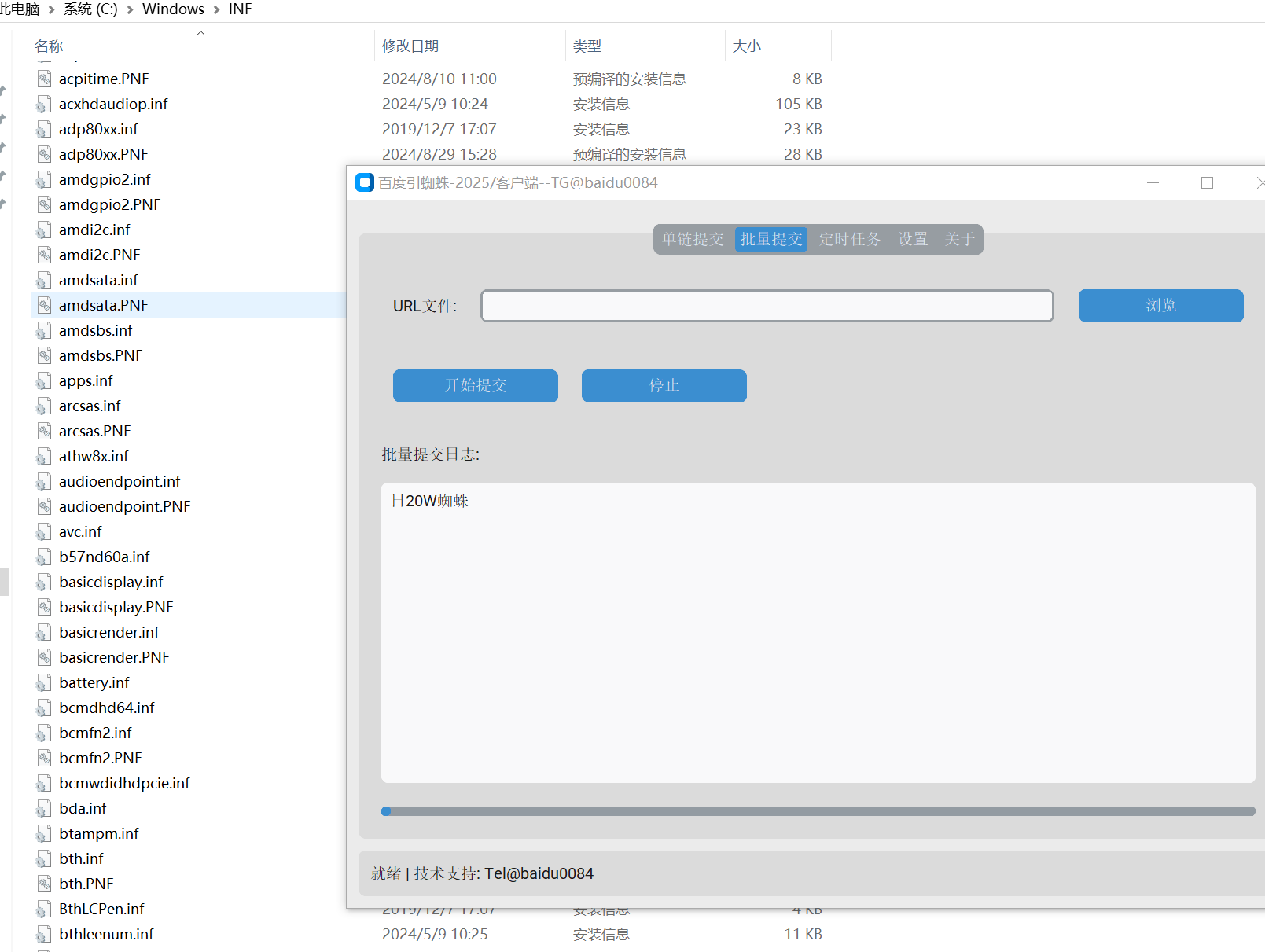Sort files by 类型 column header

point(587,46)
